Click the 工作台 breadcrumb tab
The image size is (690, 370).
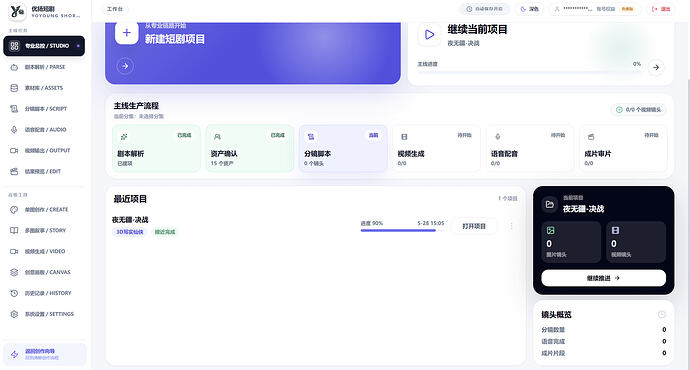tap(115, 9)
